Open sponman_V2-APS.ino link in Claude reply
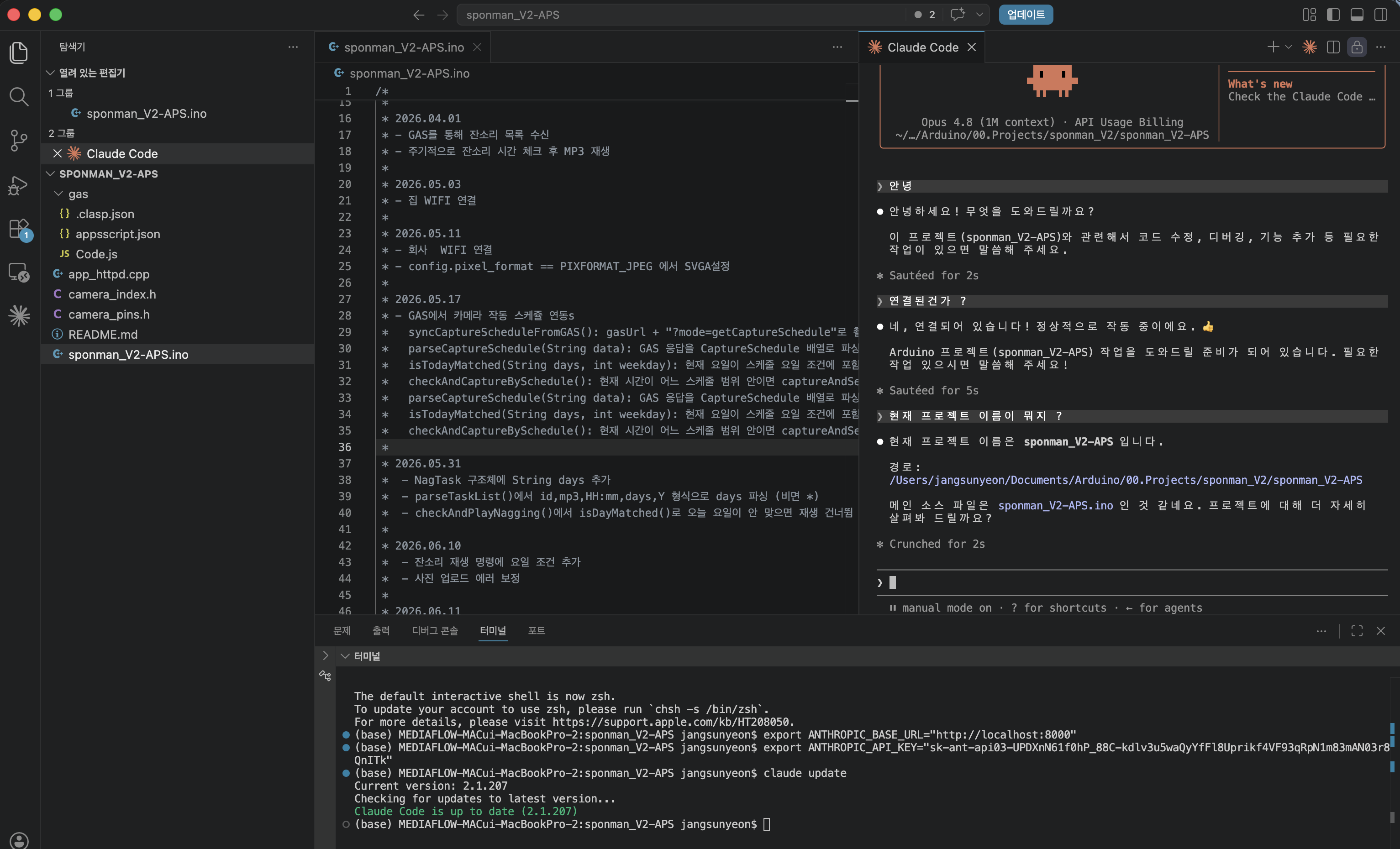1400x849 pixels. (x=1055, y=505)
